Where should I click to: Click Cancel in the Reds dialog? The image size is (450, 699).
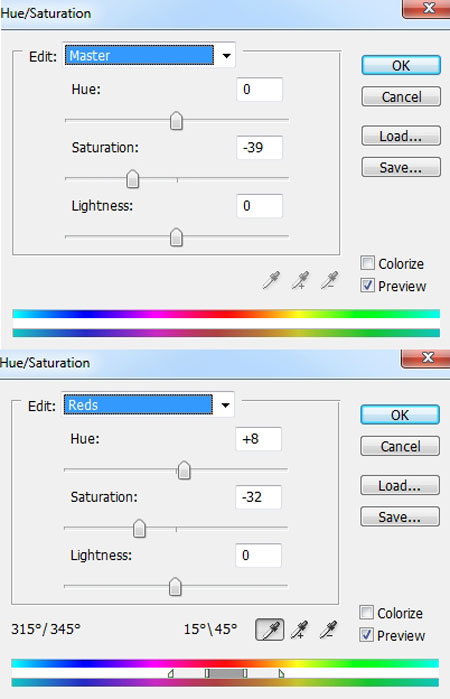coord(400,446)
